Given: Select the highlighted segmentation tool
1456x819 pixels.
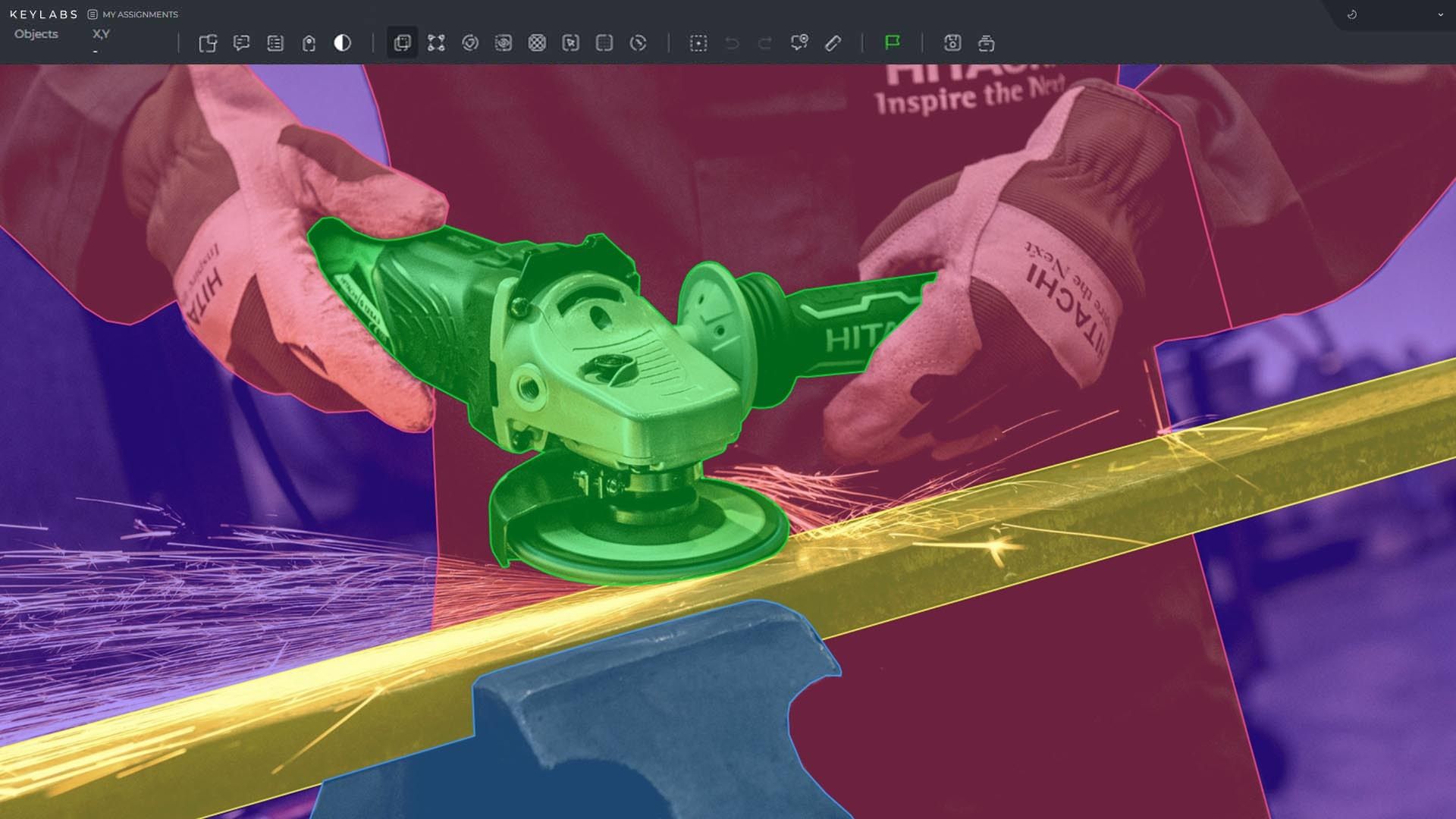Looking at the screenshot, I should point(402,44).
